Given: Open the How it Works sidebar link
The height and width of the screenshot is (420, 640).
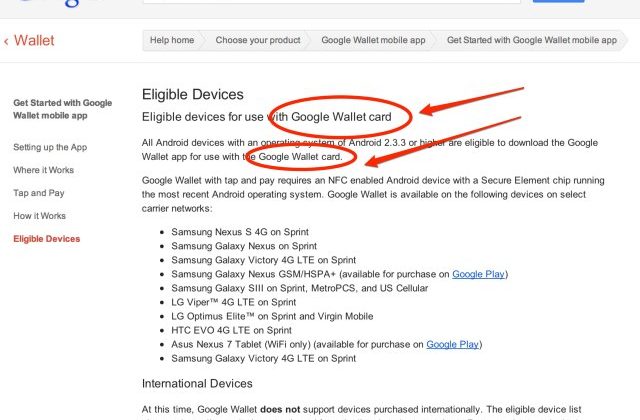Looking at the screenshot, I should (39, 216).
